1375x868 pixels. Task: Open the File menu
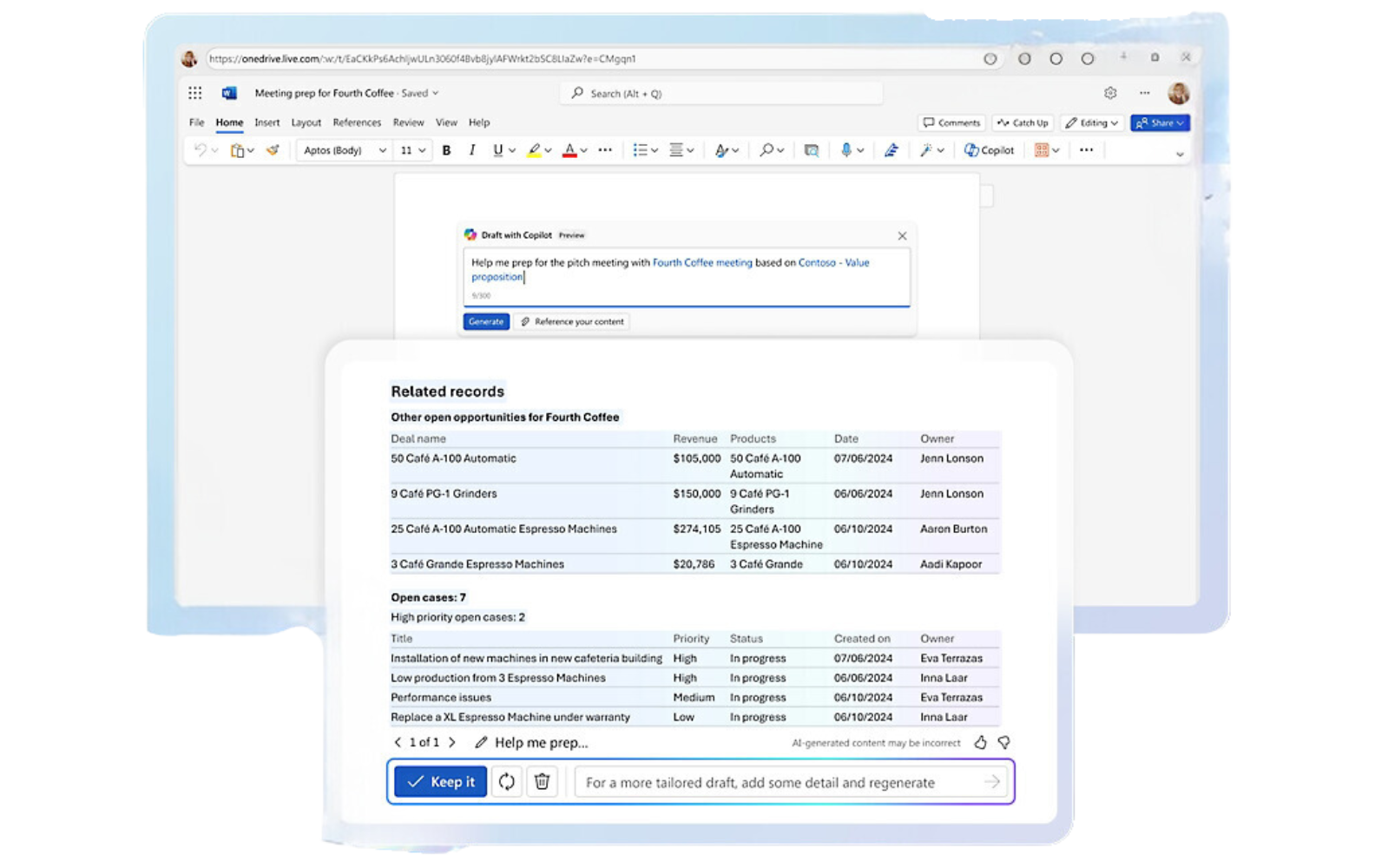[197, 123]
